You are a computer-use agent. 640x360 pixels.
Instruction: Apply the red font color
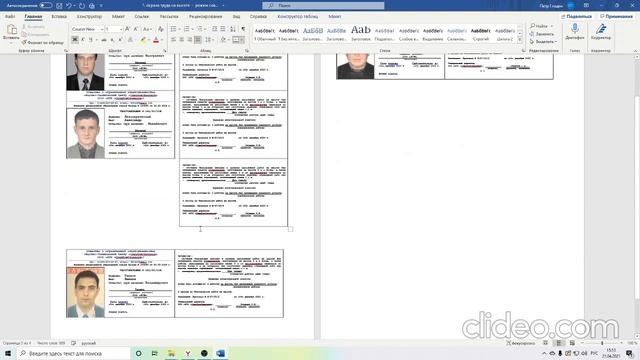tap(156, 40)
